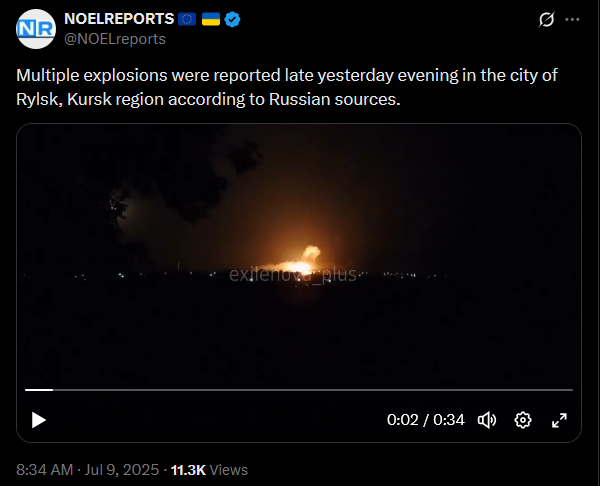This screenshot has height=486, width=600.
Task: Open the NR profile avatar
Action: (36, 29)
